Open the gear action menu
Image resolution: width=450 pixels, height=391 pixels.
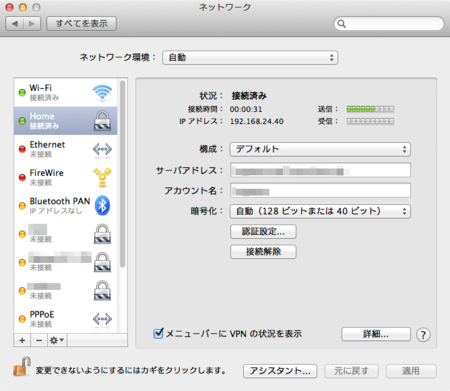[x=57, y=340]
